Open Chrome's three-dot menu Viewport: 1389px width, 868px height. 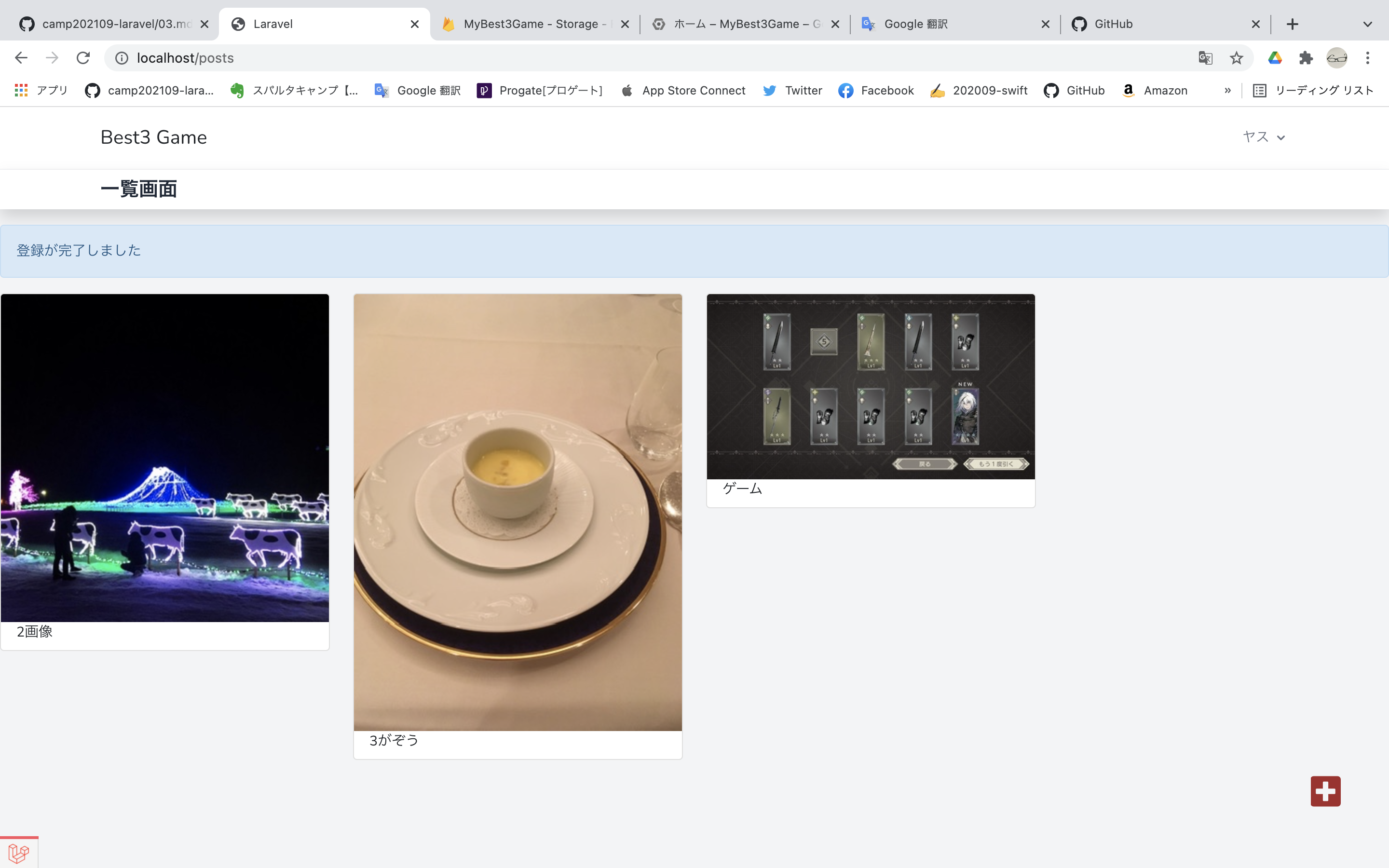click(1368, 58)
